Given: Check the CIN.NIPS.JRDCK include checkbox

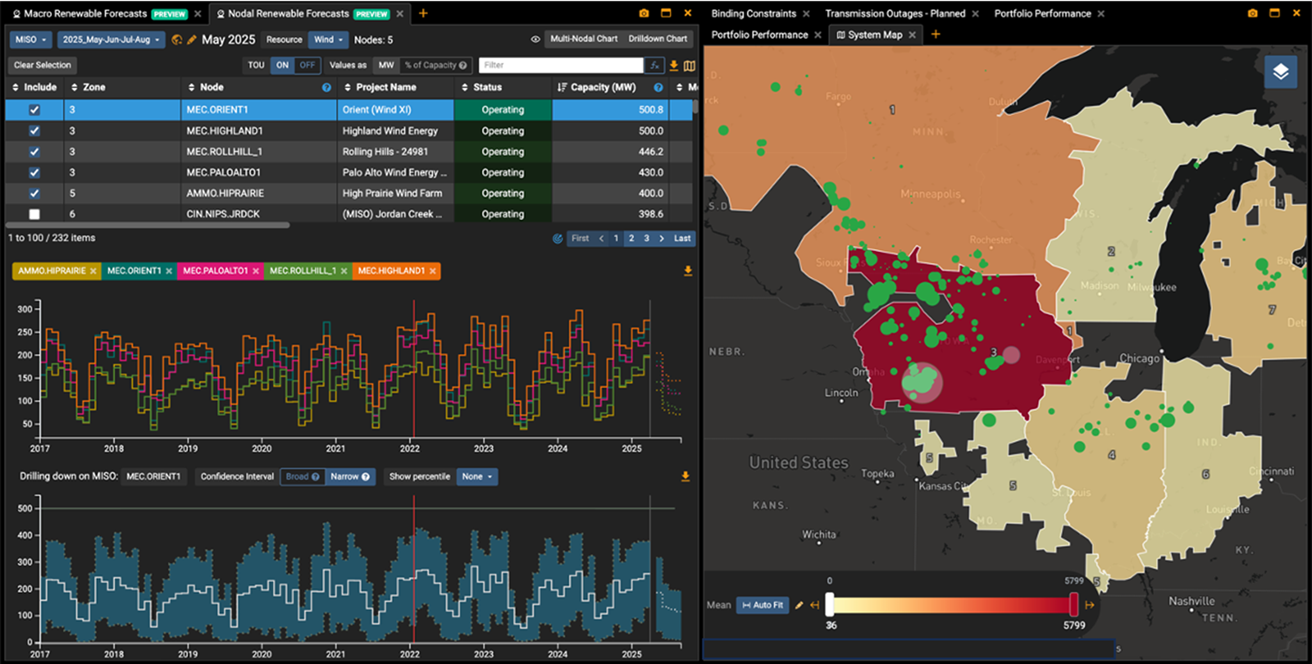Looking at the screenshot, I should [x=35, y=214].
